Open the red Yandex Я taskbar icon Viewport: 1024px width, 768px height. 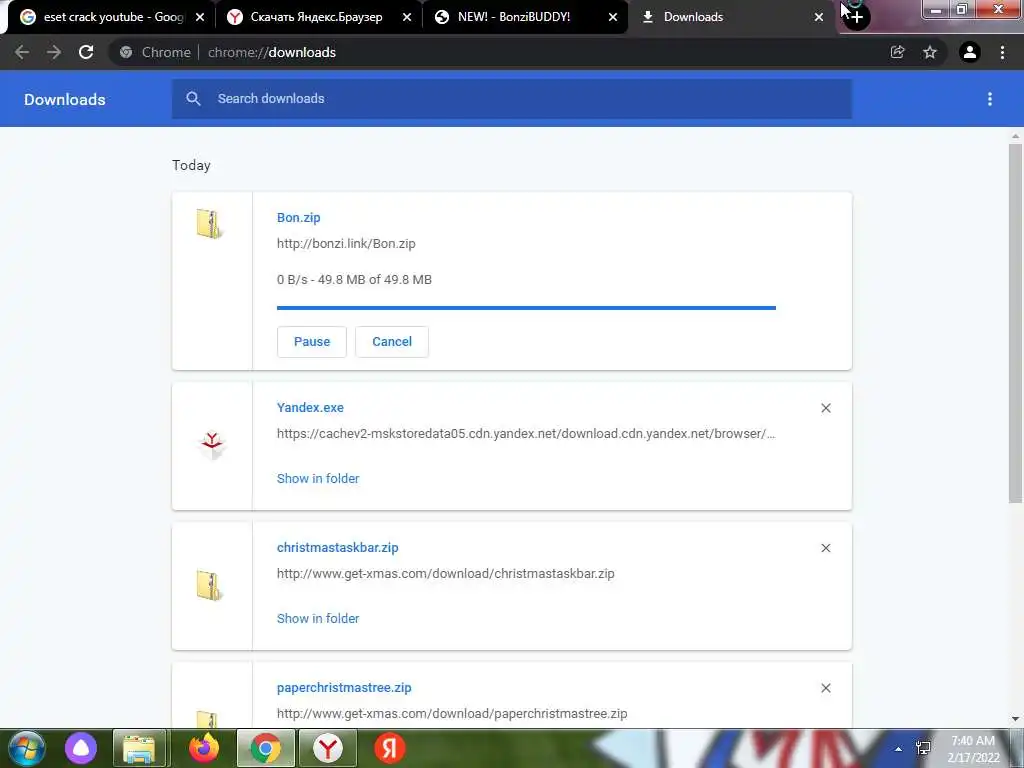click(x=390, y=748)
